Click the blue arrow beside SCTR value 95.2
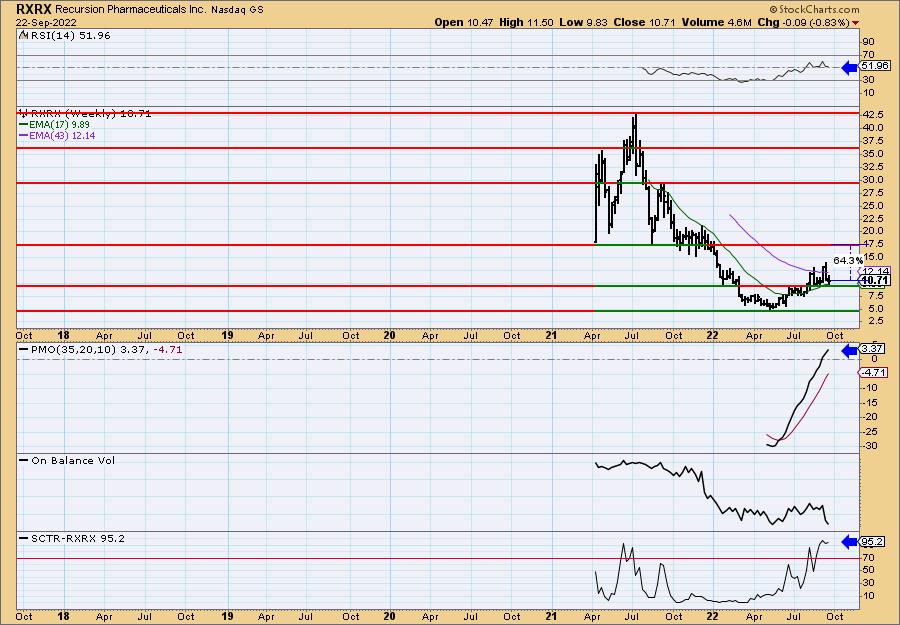The image size is (900, 625). point(849,541)
